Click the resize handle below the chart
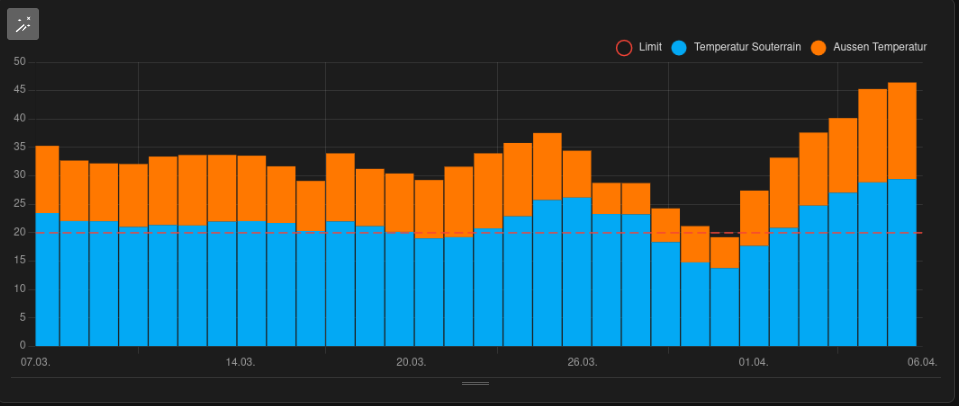959x406 pixels. (475, 383)
